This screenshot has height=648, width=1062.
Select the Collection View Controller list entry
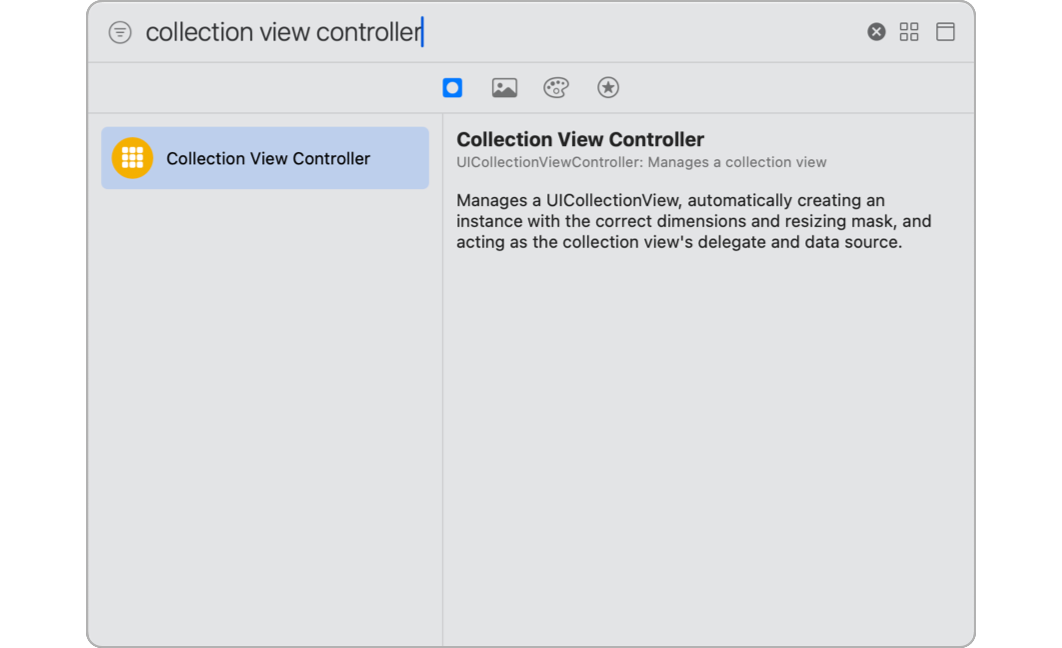pos(265,157)
